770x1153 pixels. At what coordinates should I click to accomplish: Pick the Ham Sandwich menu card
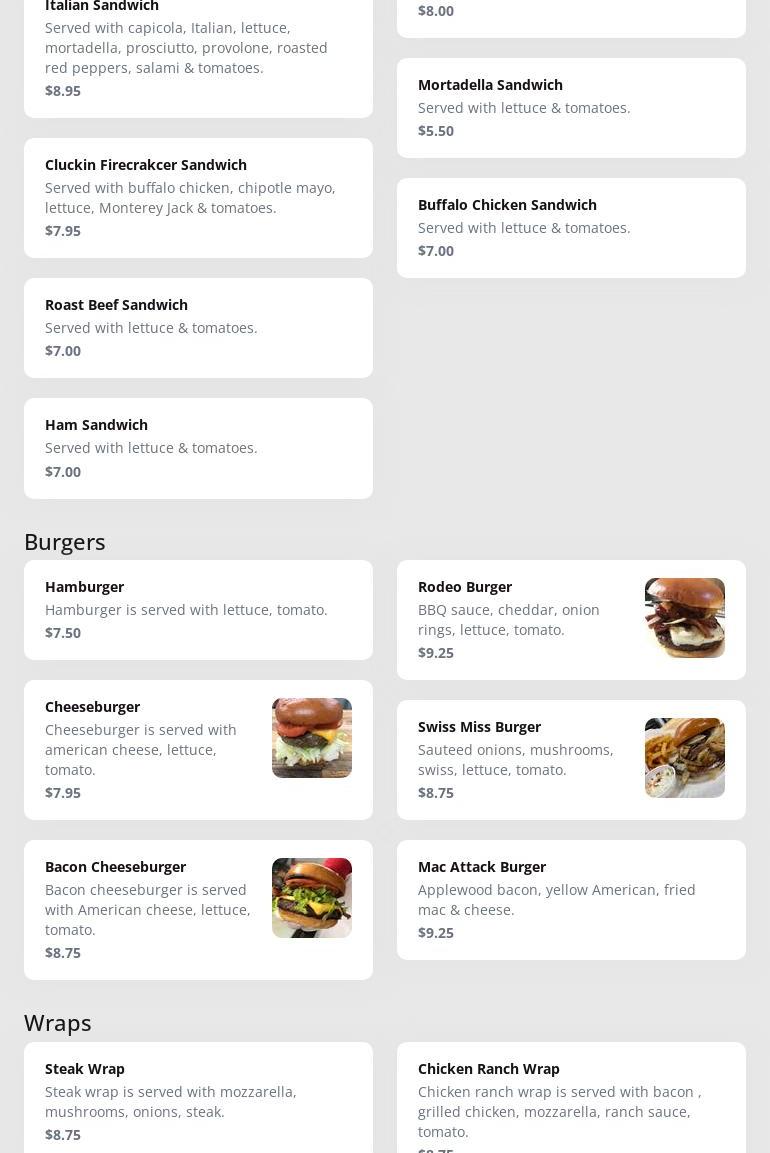[199, 449]
